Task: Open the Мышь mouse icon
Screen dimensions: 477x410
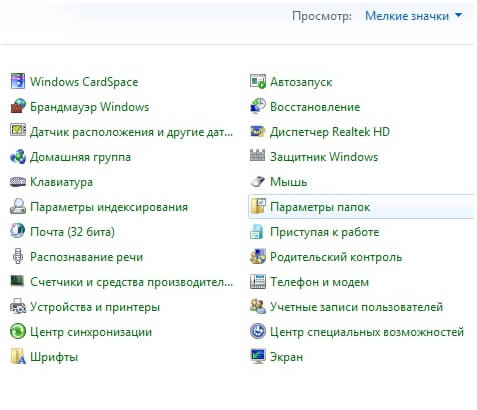Action: [x=258, y=182]
